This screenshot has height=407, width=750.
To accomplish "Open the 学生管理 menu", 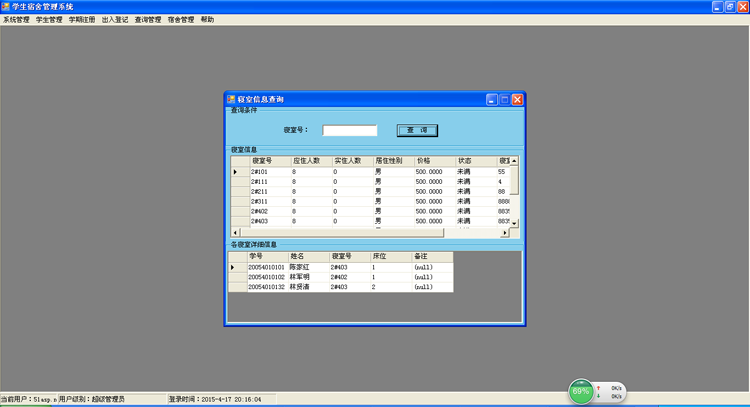I will point(48,19).
